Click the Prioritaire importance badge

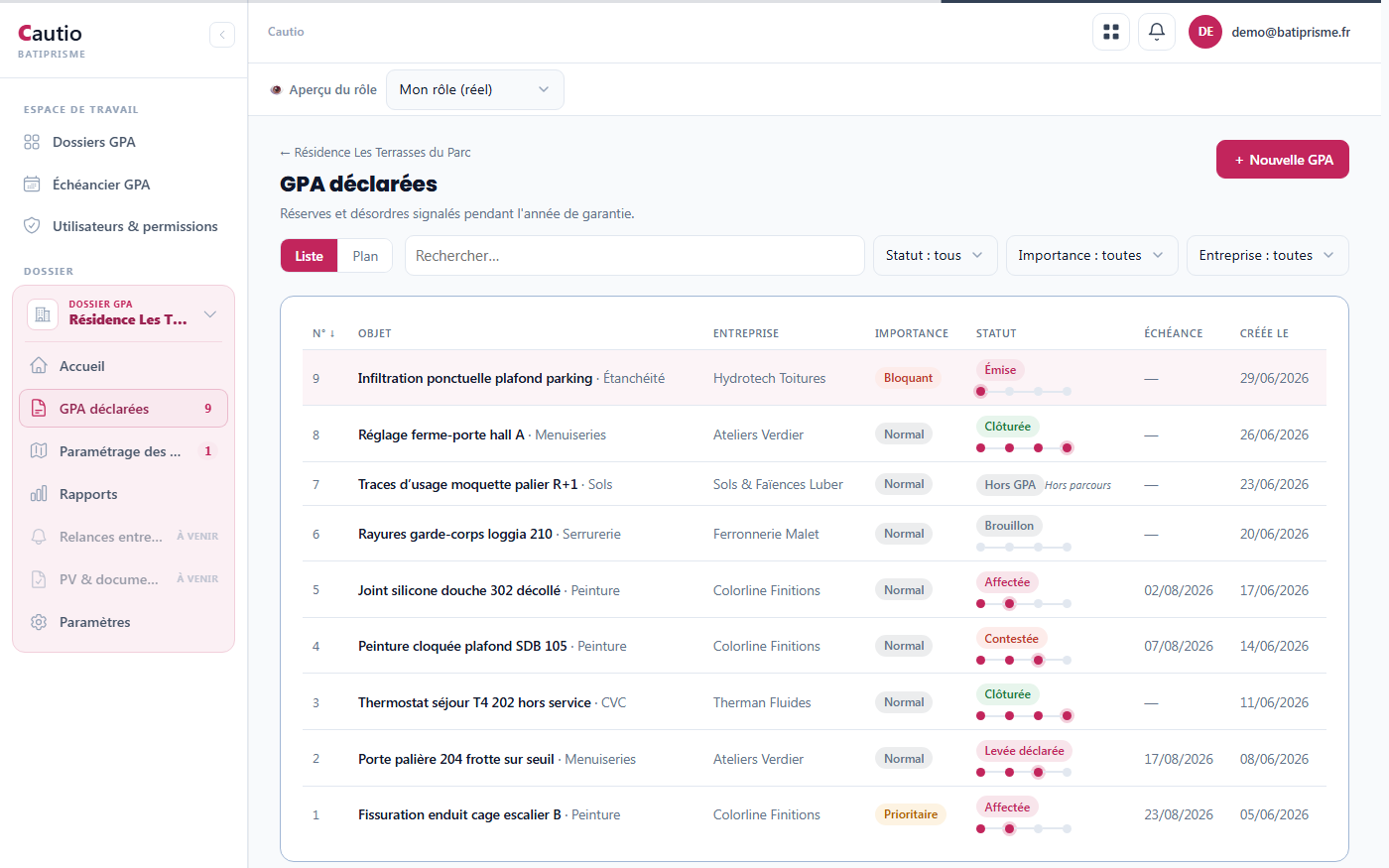(911, 814)
